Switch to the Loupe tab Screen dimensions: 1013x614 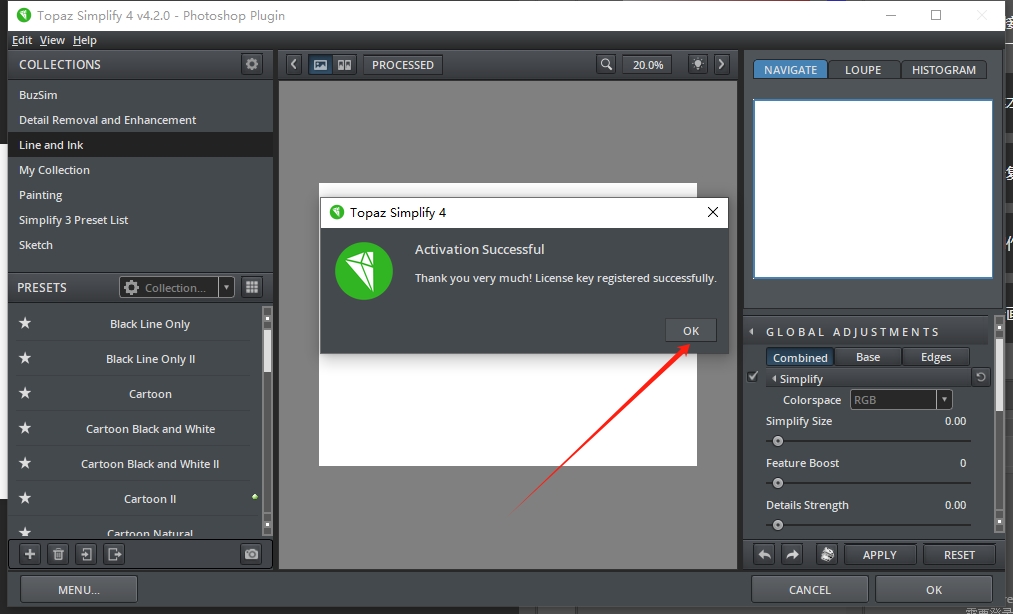(x=863, y=70)
